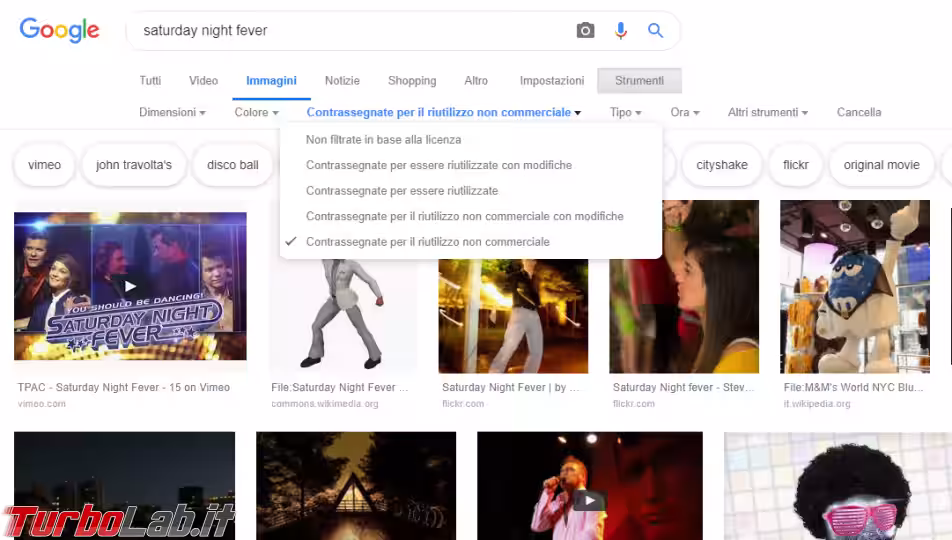This screenshot has width=952, height=540.
Task: Open the TPAC Saturday Night Fever Vimeo thumbnail
Action: (x=131, y=286)
